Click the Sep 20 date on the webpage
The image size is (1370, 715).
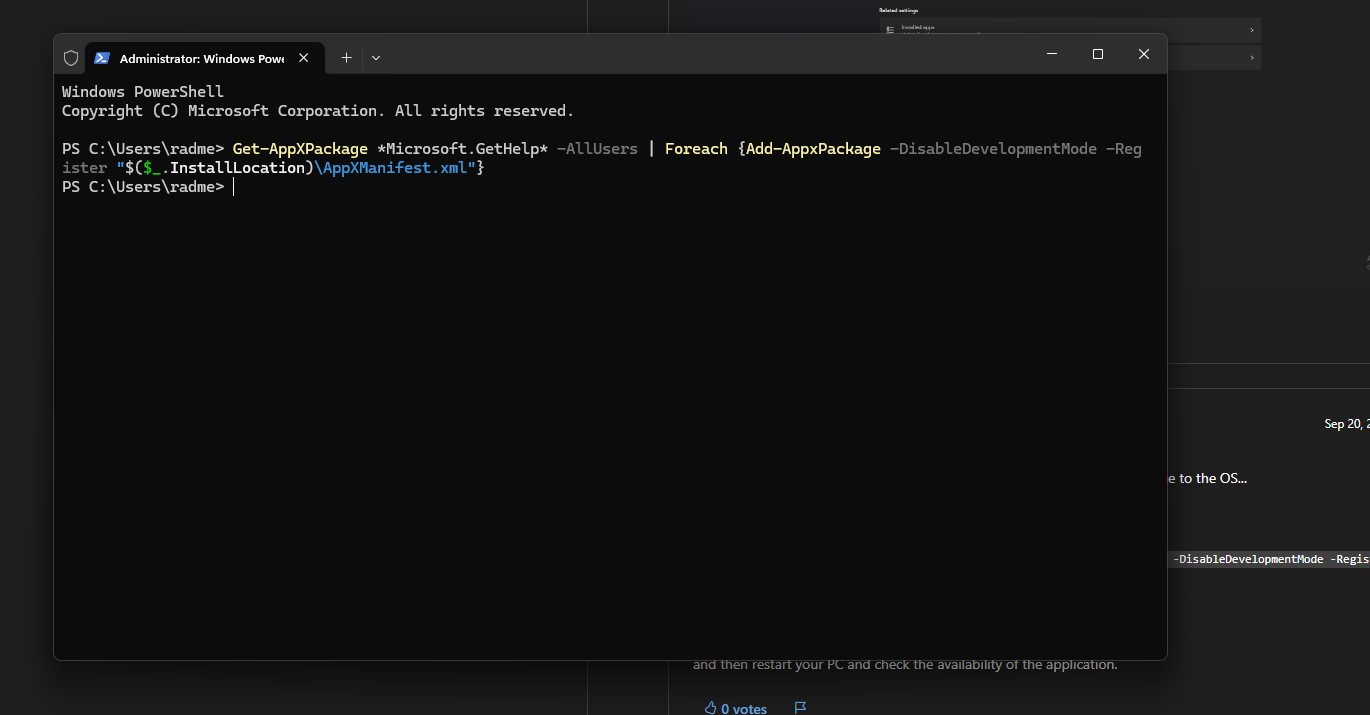[x=1347, y=424]
